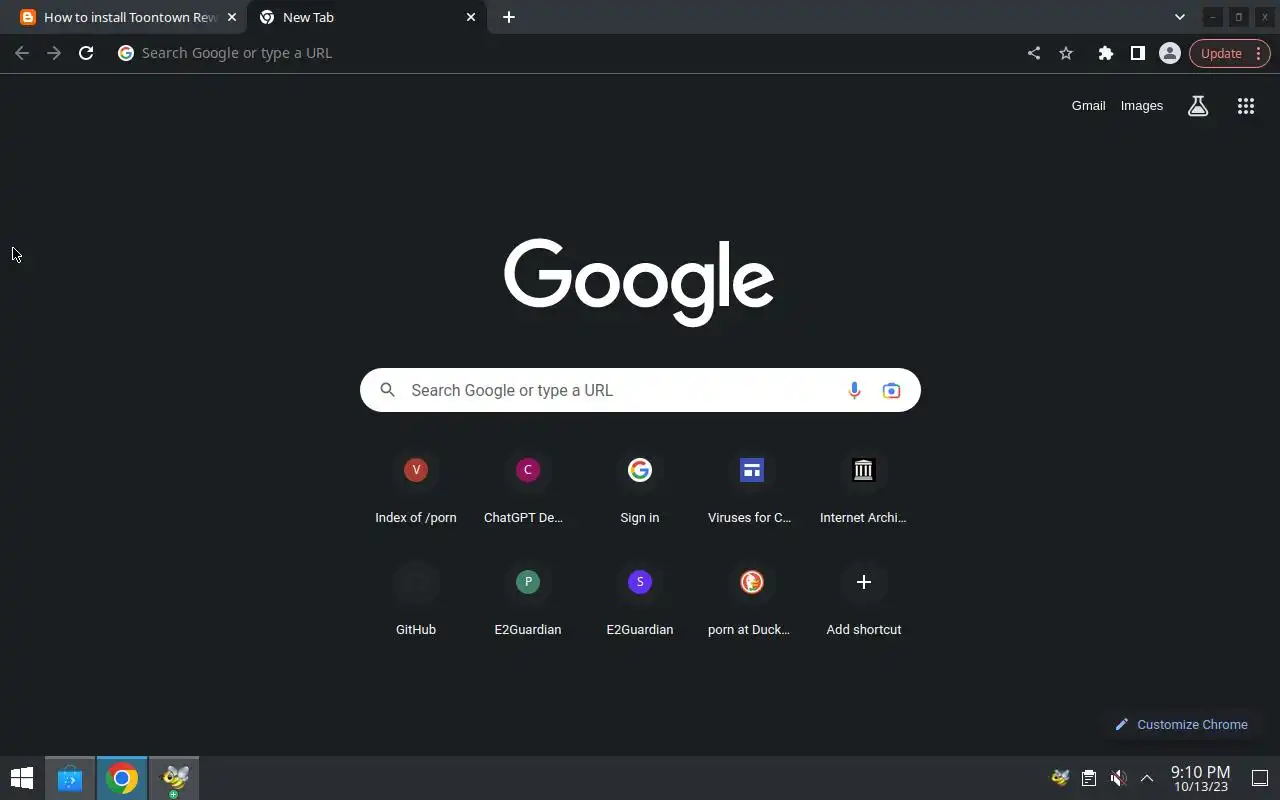This screenshot has width=1280, height=800.
Task: Toggle the side panel icon
Action: click(x=1137, y=53)
